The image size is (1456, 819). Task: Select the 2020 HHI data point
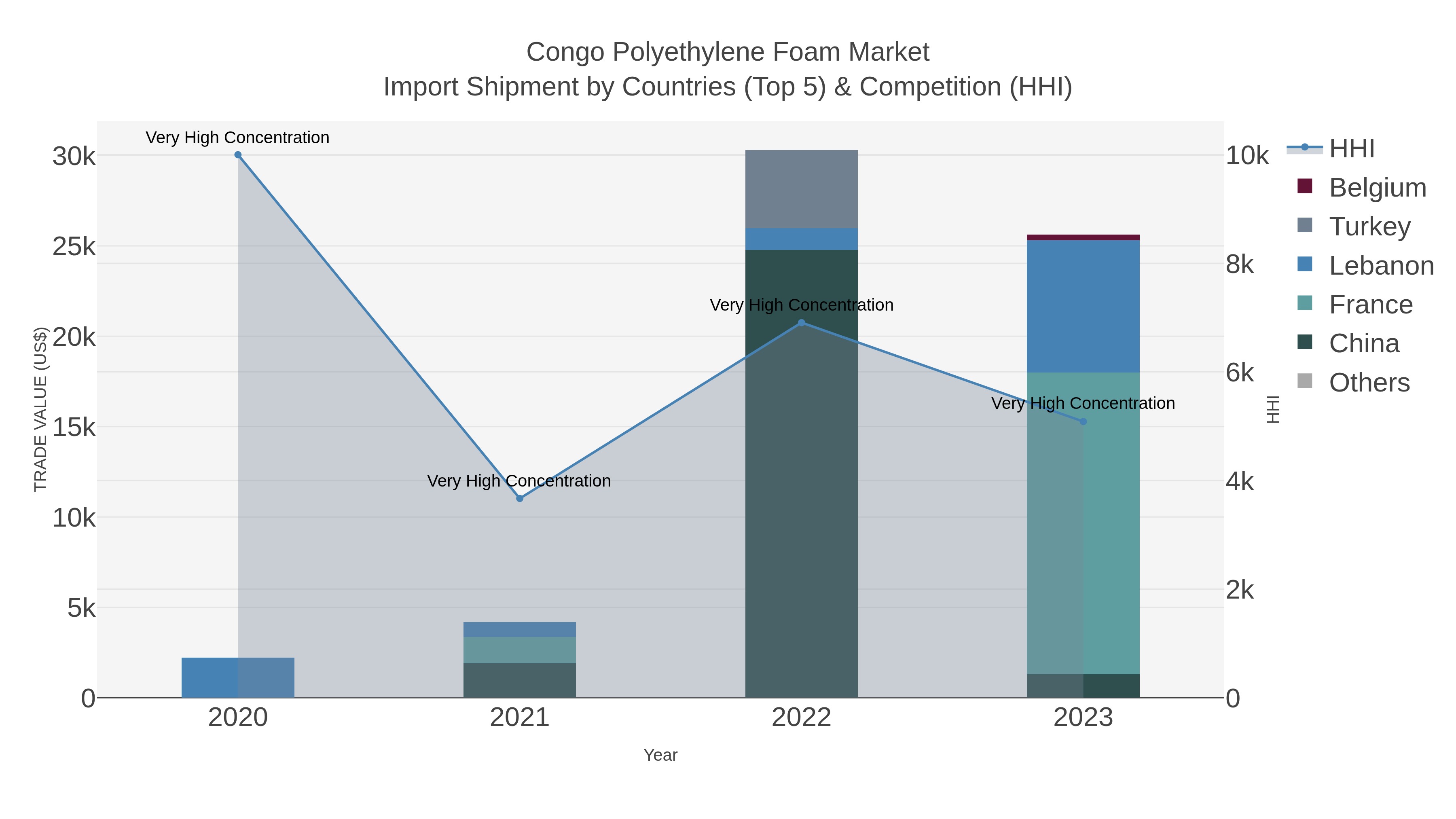238,155
